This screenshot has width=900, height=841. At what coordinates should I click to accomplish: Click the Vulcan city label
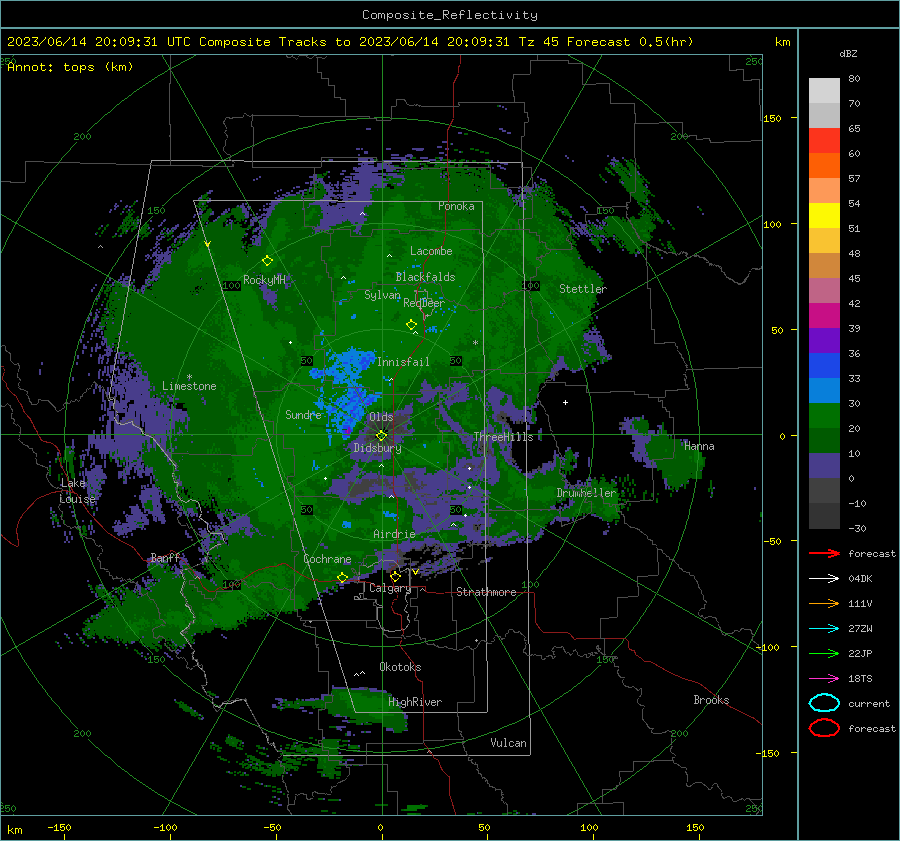(x=508, y=743)
